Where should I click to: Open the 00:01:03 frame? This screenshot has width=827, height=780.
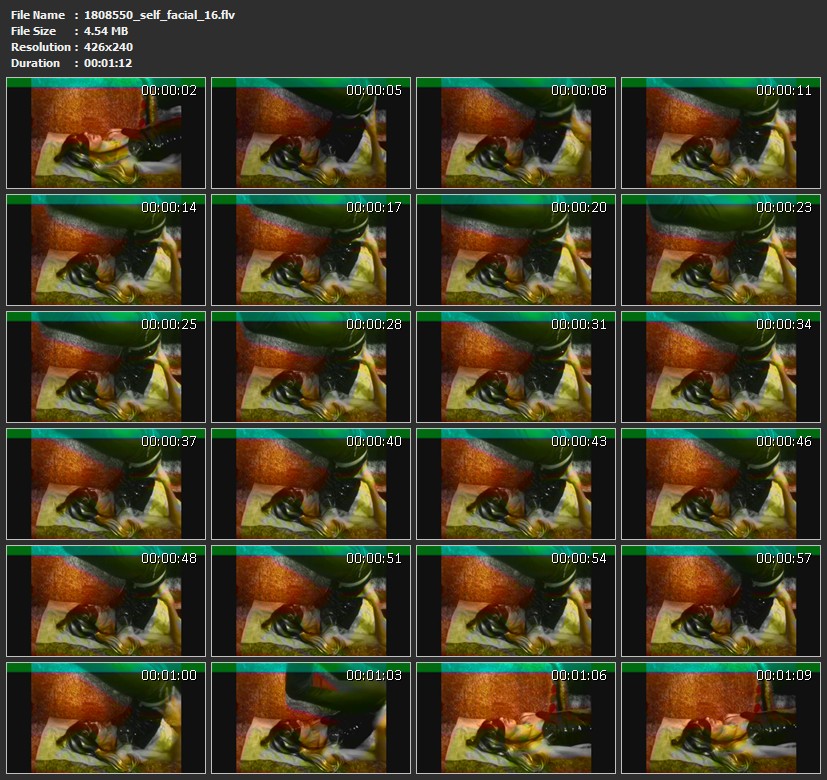(311, 718)
